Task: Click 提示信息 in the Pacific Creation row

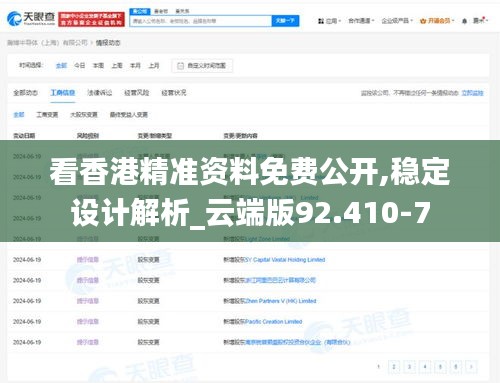Action: point(88,322)
